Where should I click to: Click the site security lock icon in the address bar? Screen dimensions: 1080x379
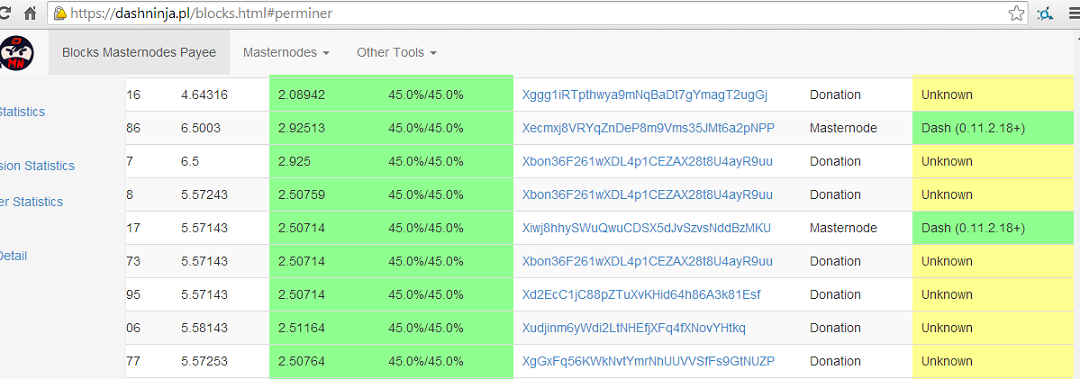(61, 13)
